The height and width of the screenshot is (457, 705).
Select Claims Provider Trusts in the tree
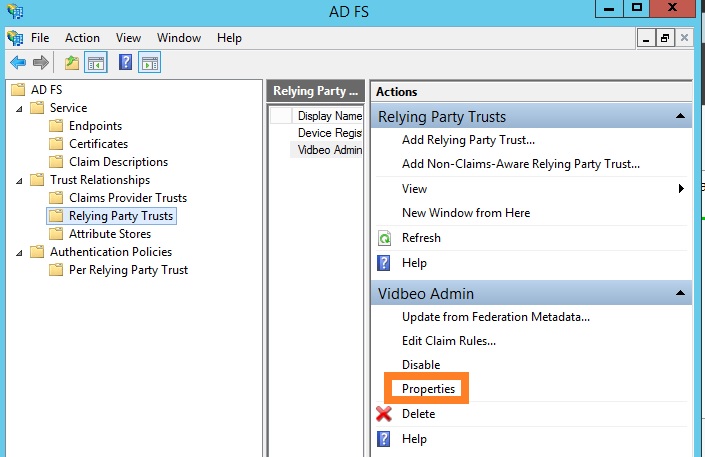point(127,198)
